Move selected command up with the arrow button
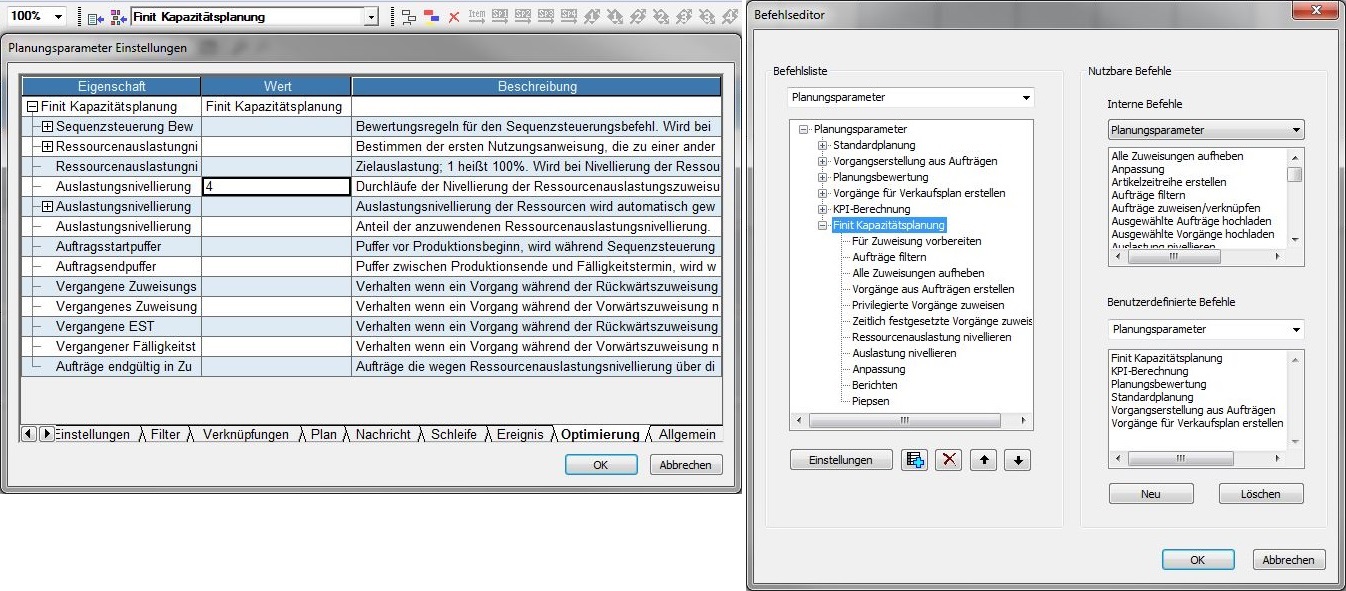Viewport: 1346px width, 591px height. [983, 460]
